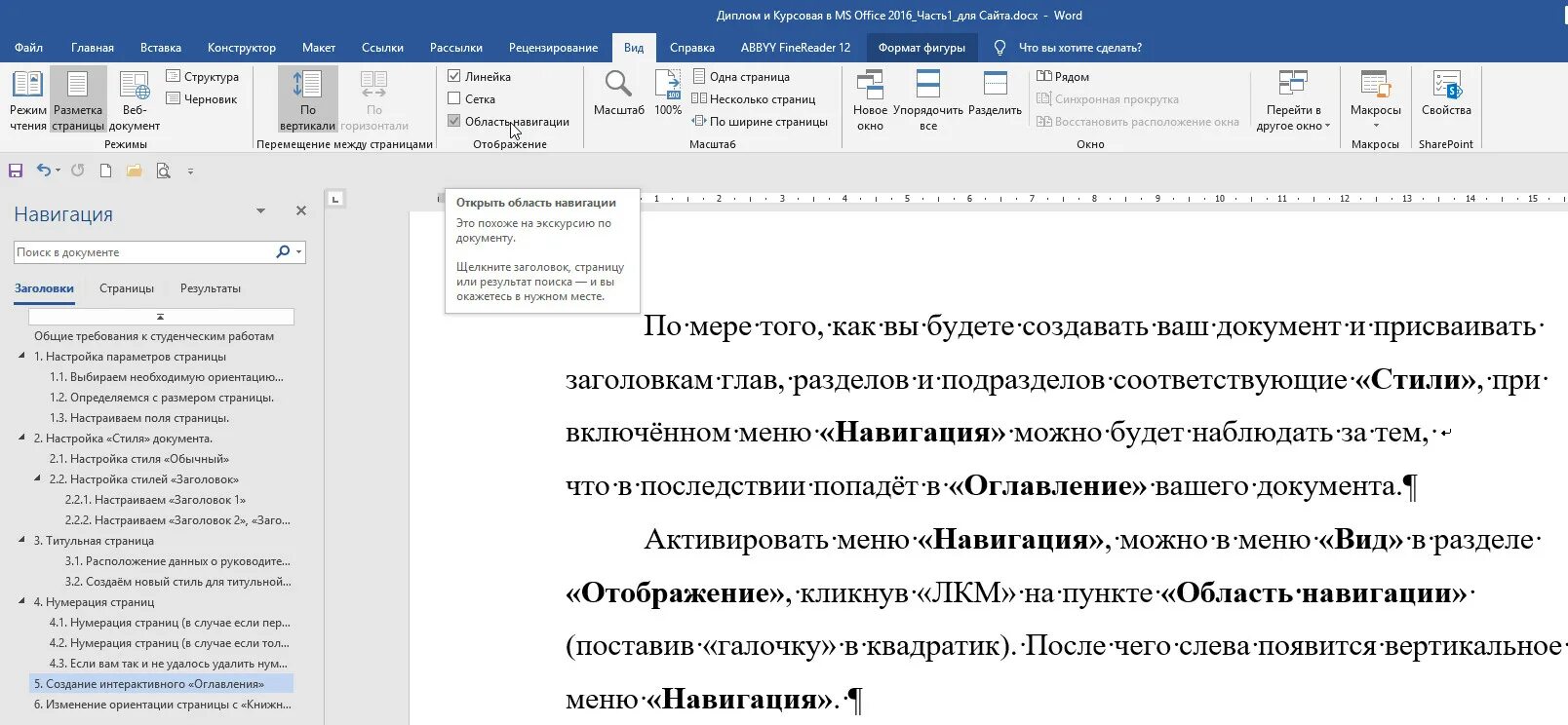Collapse heading 1. Настройка параметров страницы
Screen dimensions: 1568x725
(x=22, y=356)
